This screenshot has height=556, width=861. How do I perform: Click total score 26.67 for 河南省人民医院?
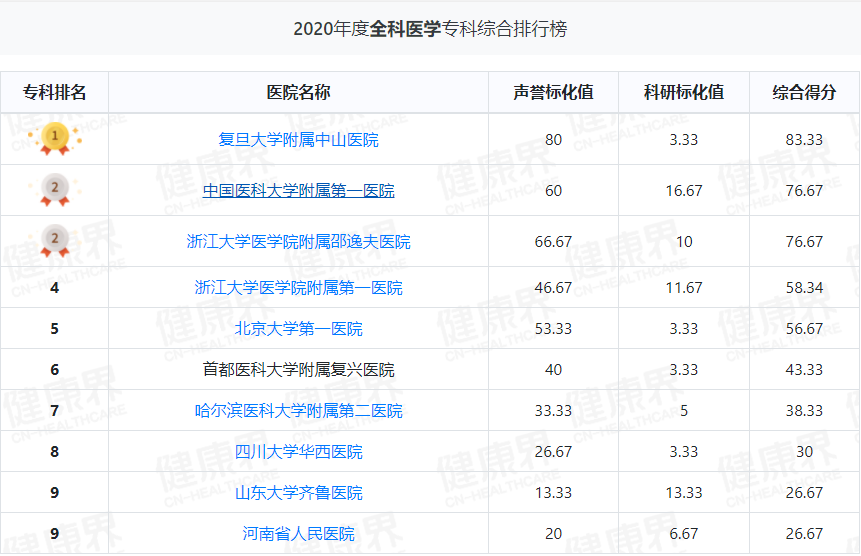[x=804, y=533]
